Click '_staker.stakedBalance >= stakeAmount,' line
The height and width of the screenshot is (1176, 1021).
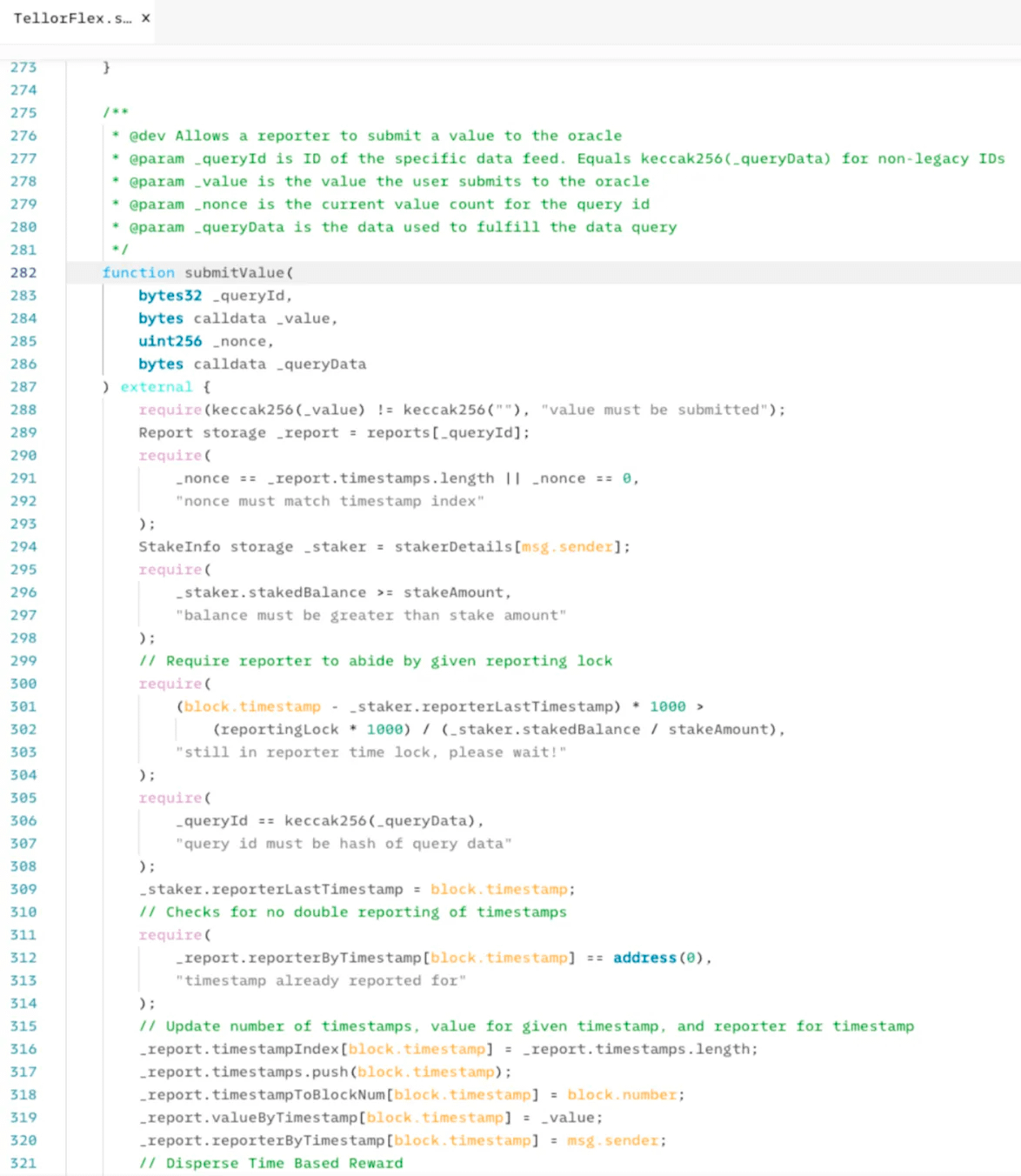344,592
